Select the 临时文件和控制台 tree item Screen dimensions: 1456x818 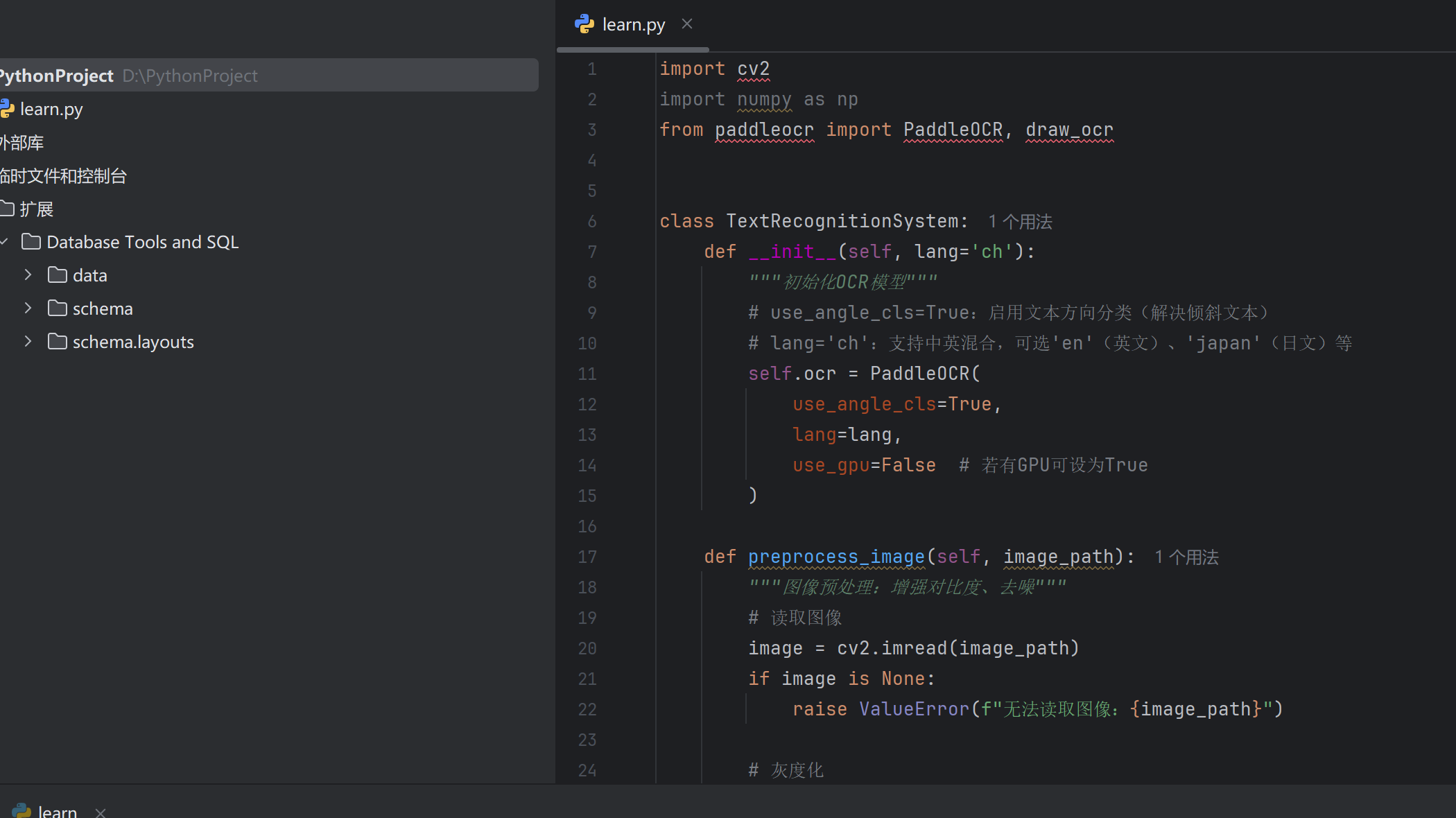click(x=63, y=176)
